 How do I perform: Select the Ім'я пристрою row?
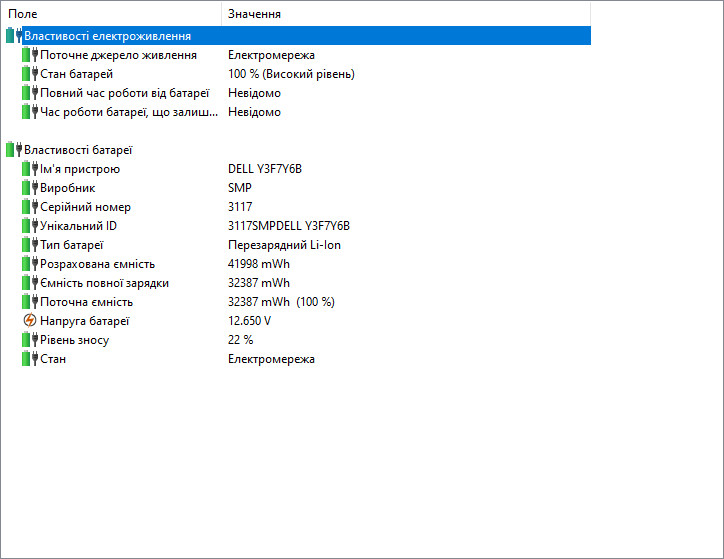click(x=80, y=169)
